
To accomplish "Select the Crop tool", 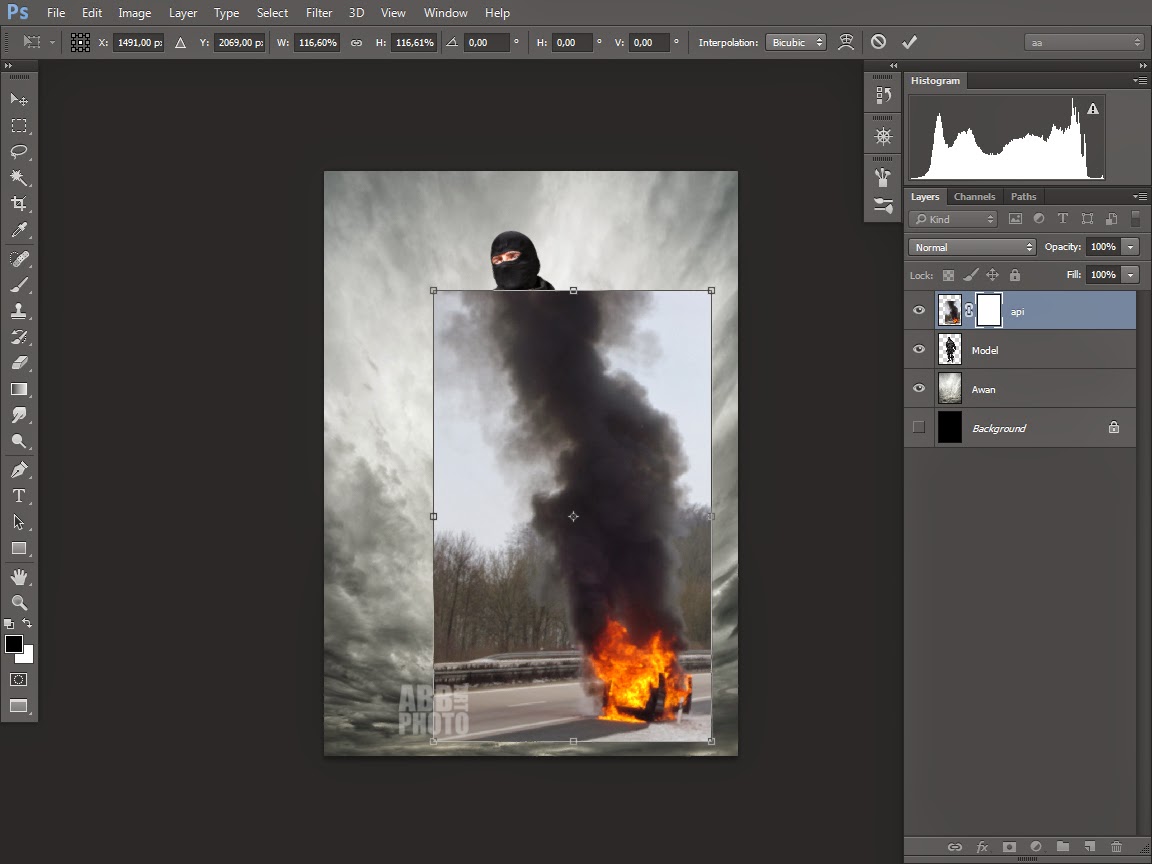I will (19, 204).
